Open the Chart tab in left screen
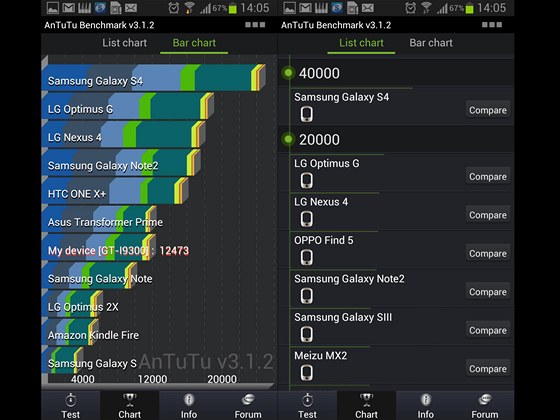 click(129, 405)
